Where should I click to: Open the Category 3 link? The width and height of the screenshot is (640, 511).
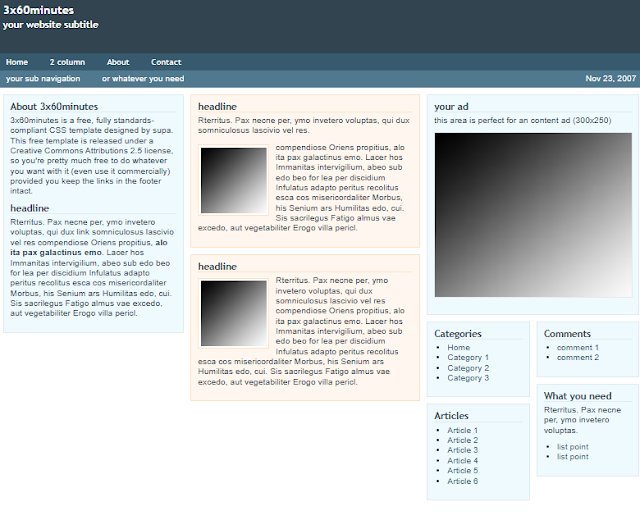pos(468,378)
